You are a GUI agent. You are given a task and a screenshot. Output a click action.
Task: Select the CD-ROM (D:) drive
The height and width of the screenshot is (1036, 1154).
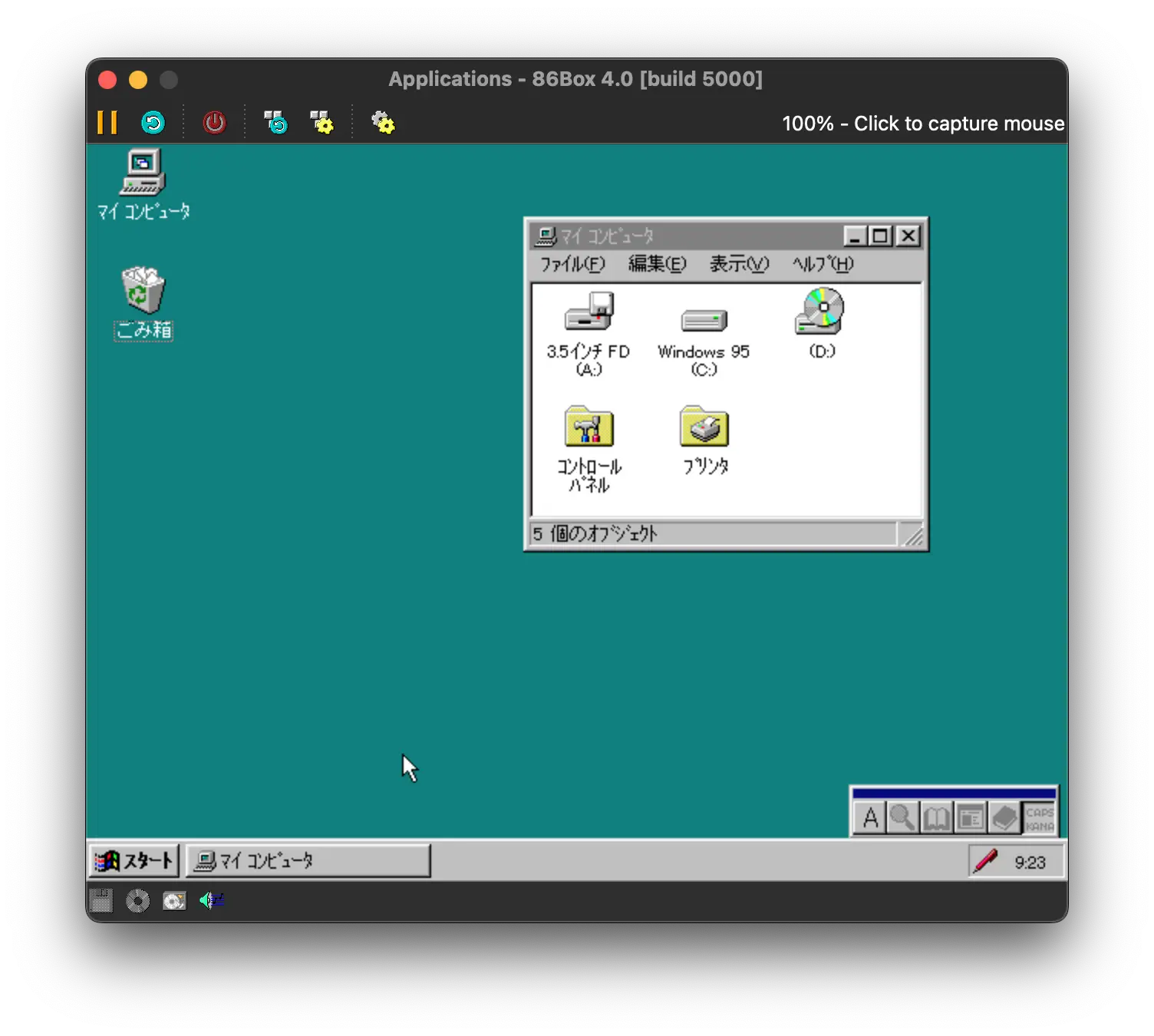(821, 324)
